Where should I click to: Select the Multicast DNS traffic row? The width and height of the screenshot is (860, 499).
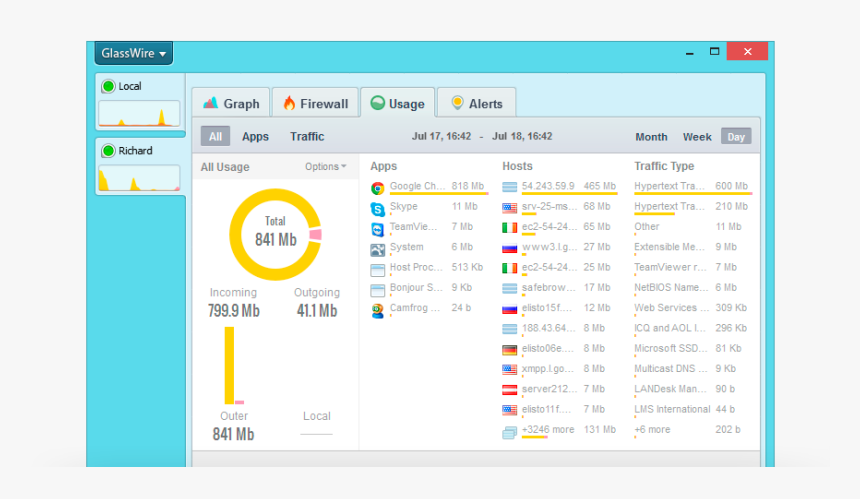tap(692, 370)
